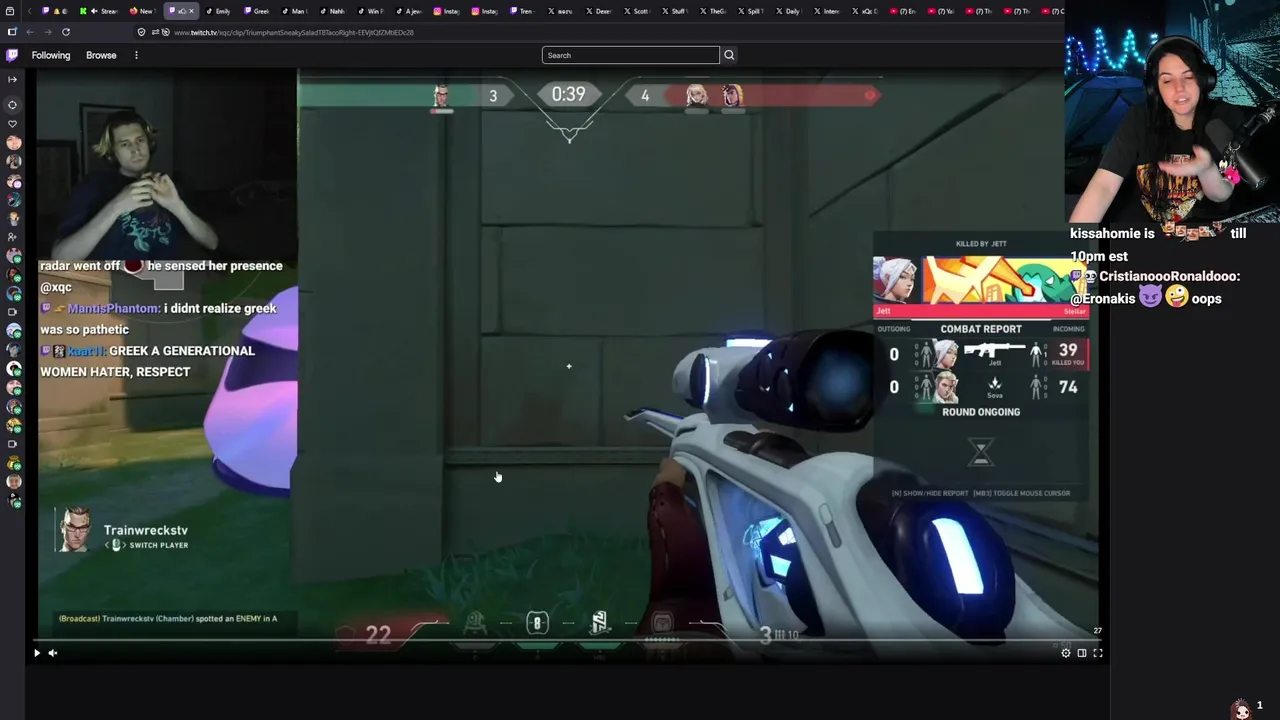Expand the left channel sidebar arrow
The height and width of the screenshot is (720, 1280).
pos(12,79)
